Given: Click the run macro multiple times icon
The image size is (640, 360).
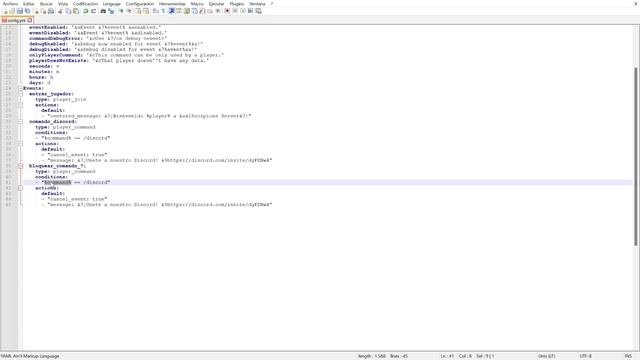Looking at the screenshot, I should (251, 11).
